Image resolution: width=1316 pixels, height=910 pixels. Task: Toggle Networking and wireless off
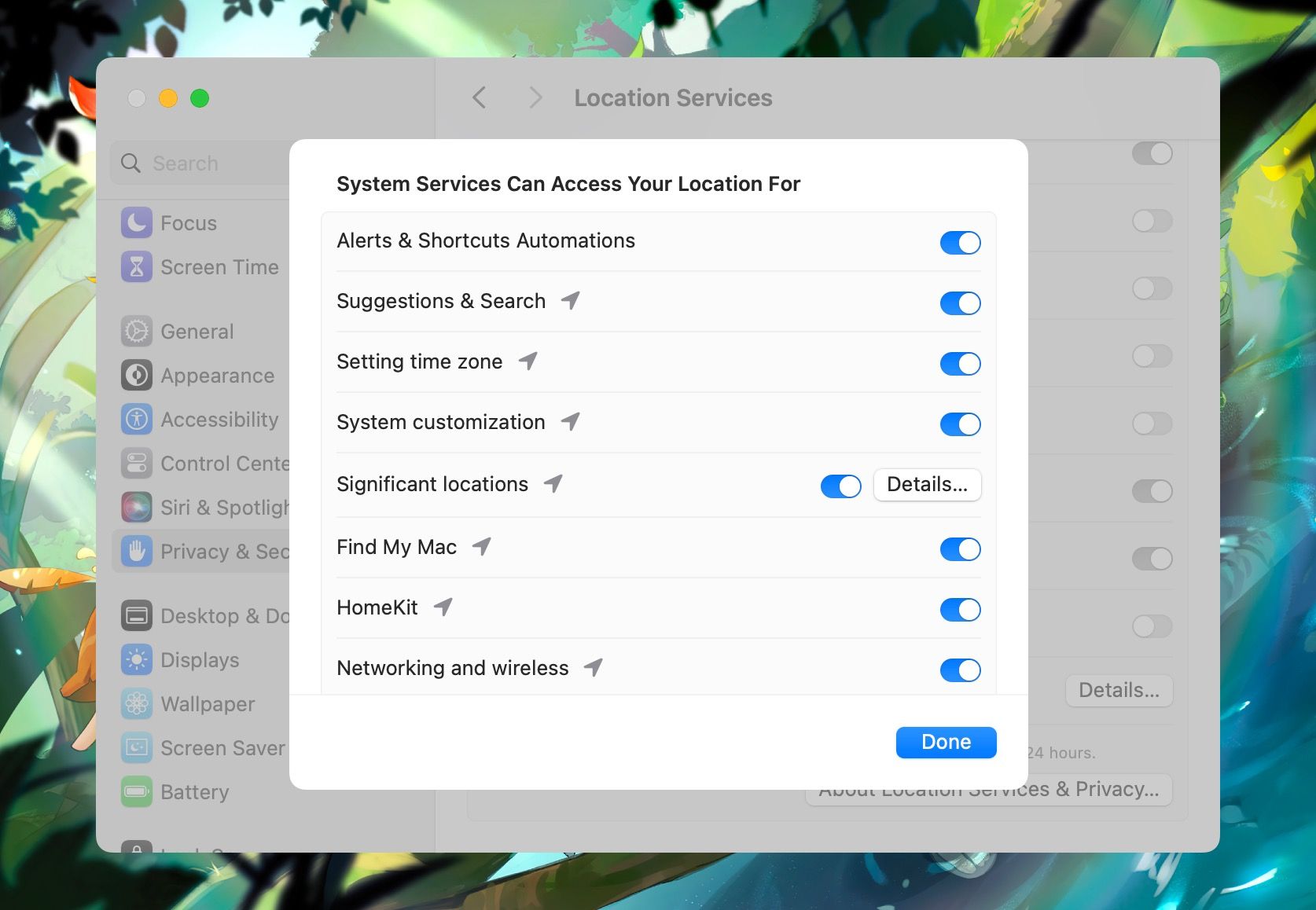coord(960,670)
